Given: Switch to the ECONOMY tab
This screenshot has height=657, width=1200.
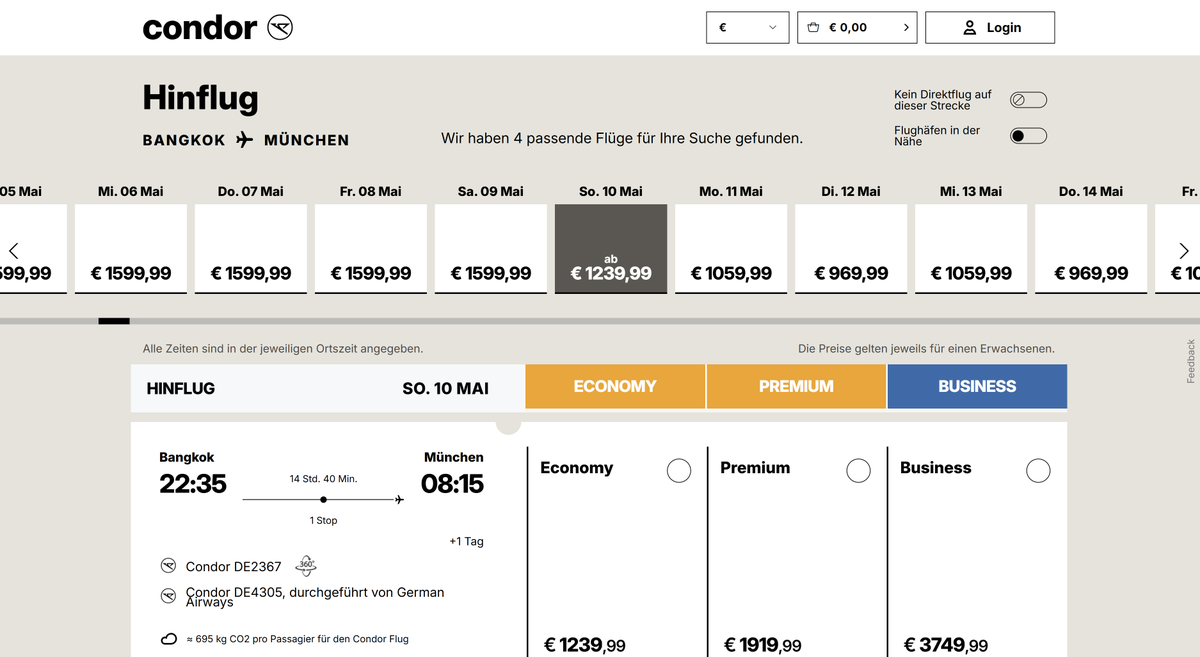Looking at the screenshot, I should pos(615,386).
